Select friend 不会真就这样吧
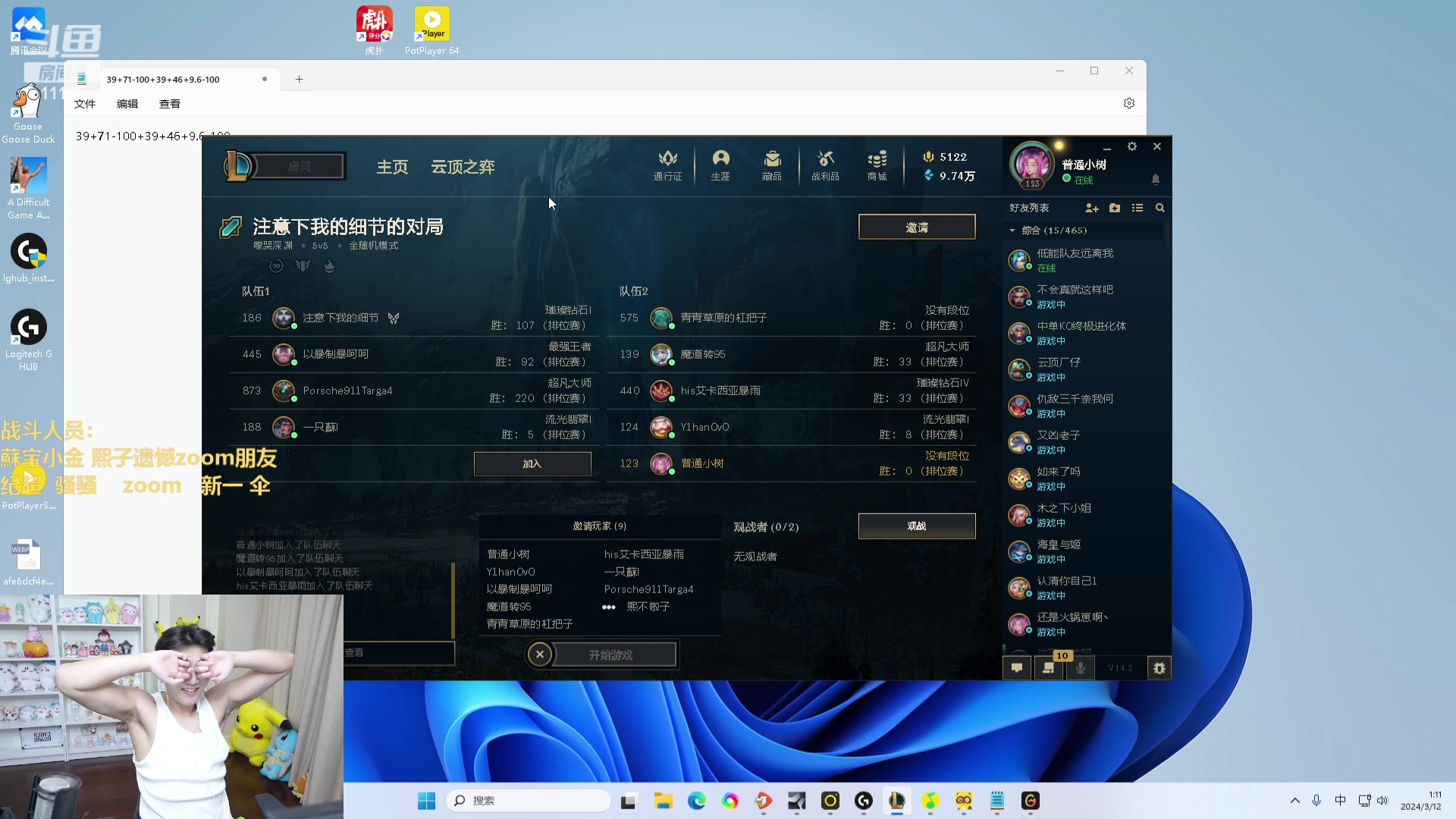Image resolution: width=1456 pixels, height=819 pixels. pos(1084,297)
